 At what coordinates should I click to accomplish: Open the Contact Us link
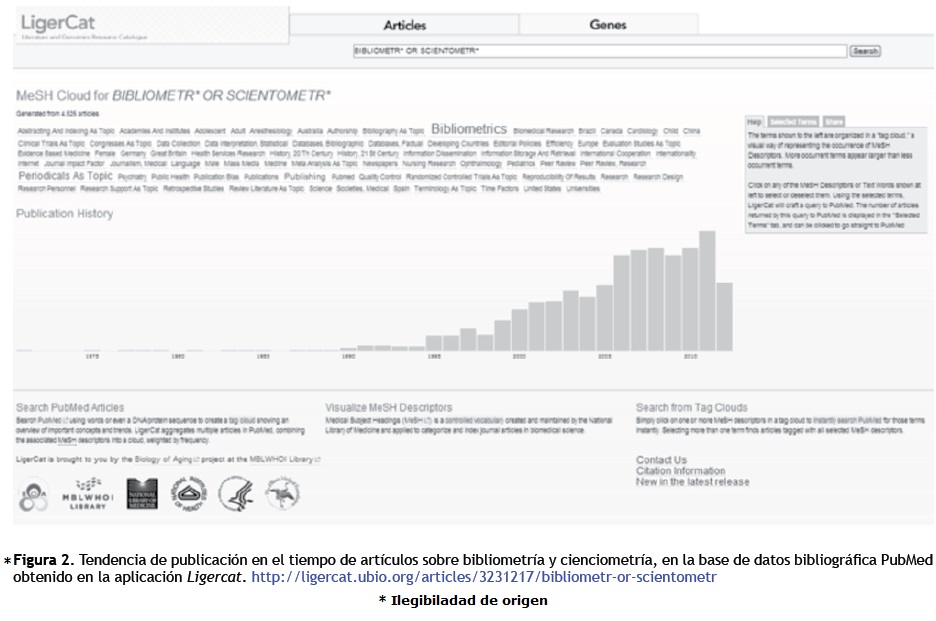coord(661,460)
